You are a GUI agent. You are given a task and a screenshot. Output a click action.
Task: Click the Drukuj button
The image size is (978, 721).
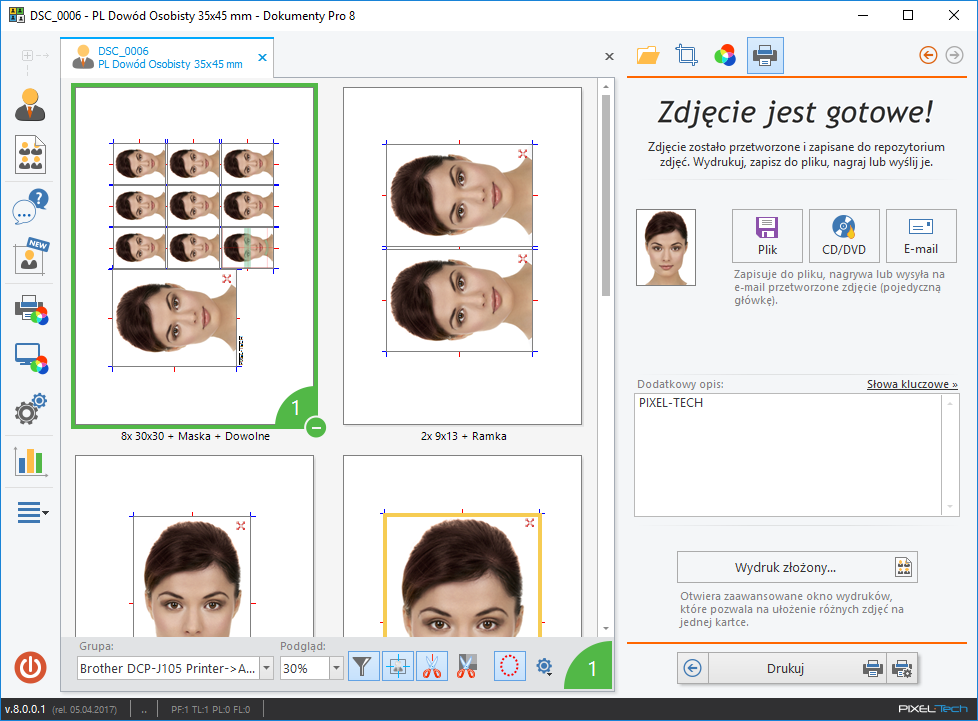point(785,668)
